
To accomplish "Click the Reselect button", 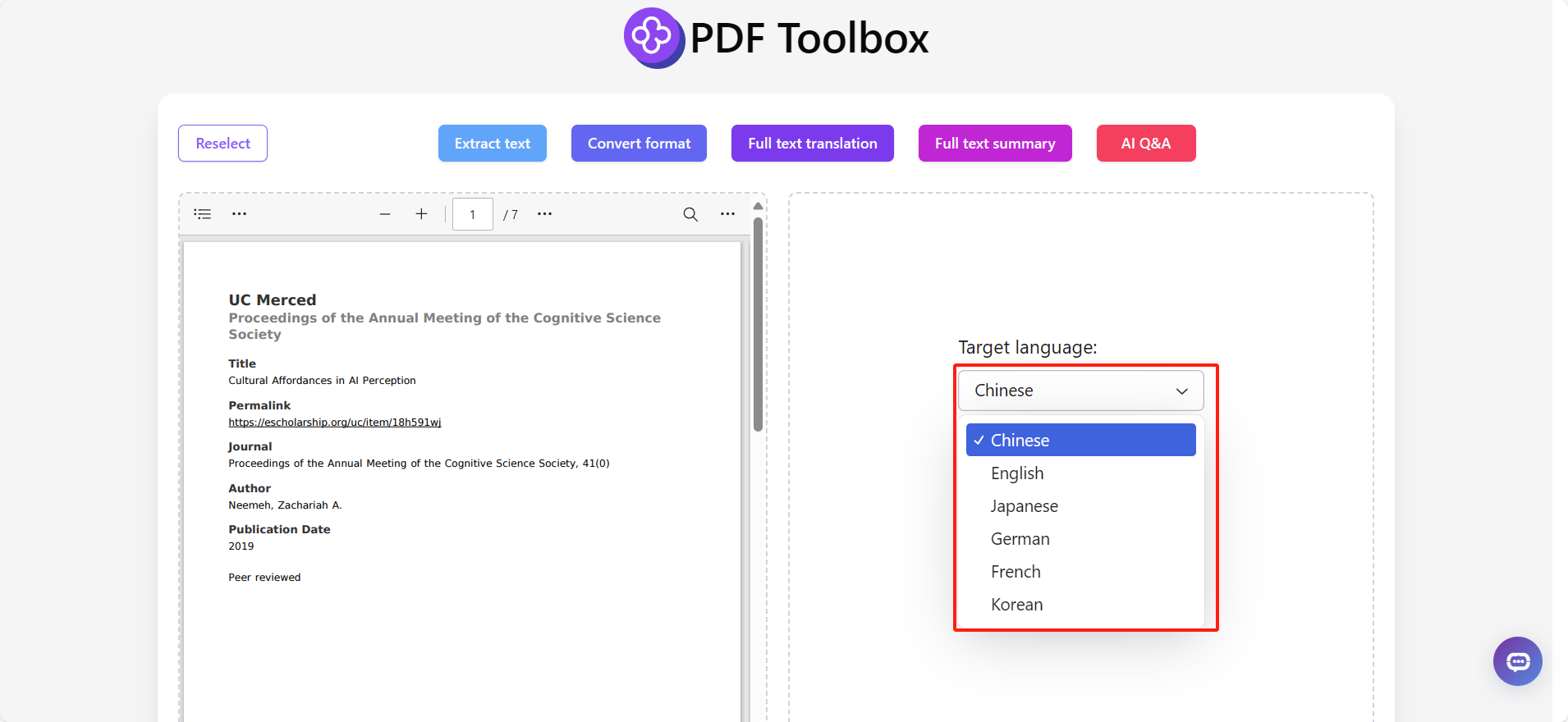I will (x=222, y=144).
